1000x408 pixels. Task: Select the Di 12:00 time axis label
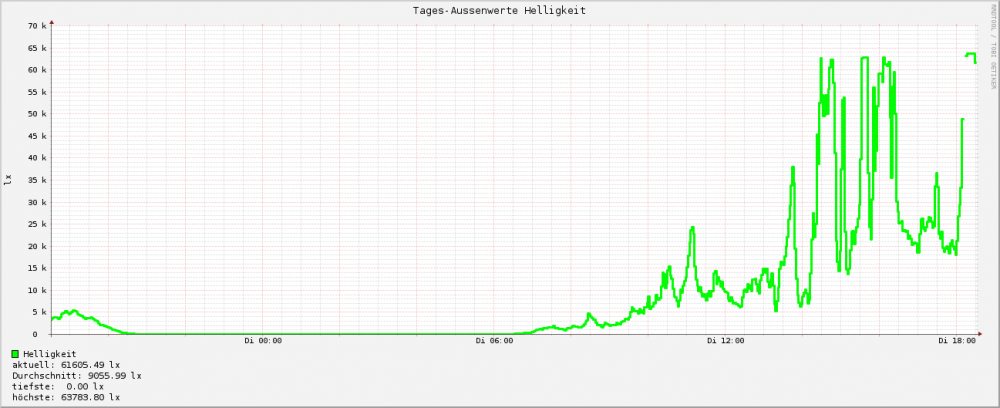point(725,341)
